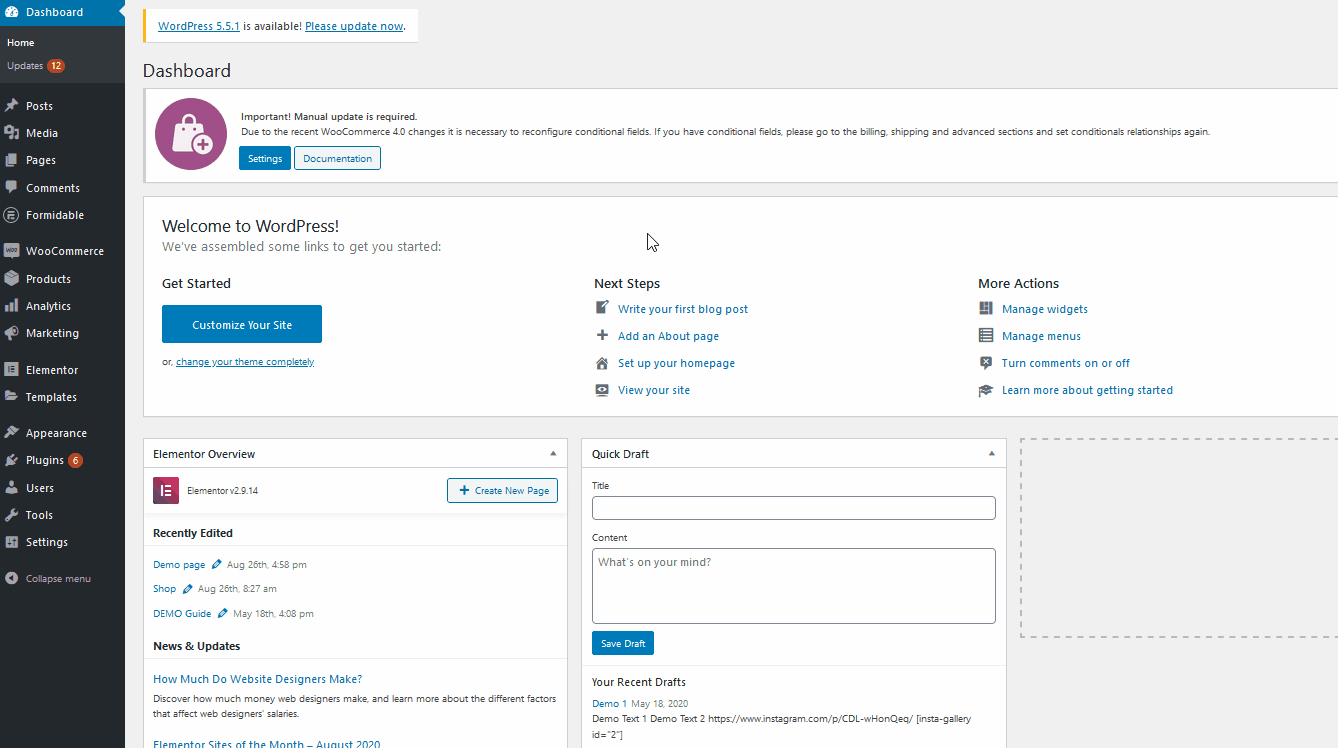The height and width of the screenshot is (748, 1338).
Task: Click the Products box icon
Action: point(11,279)
